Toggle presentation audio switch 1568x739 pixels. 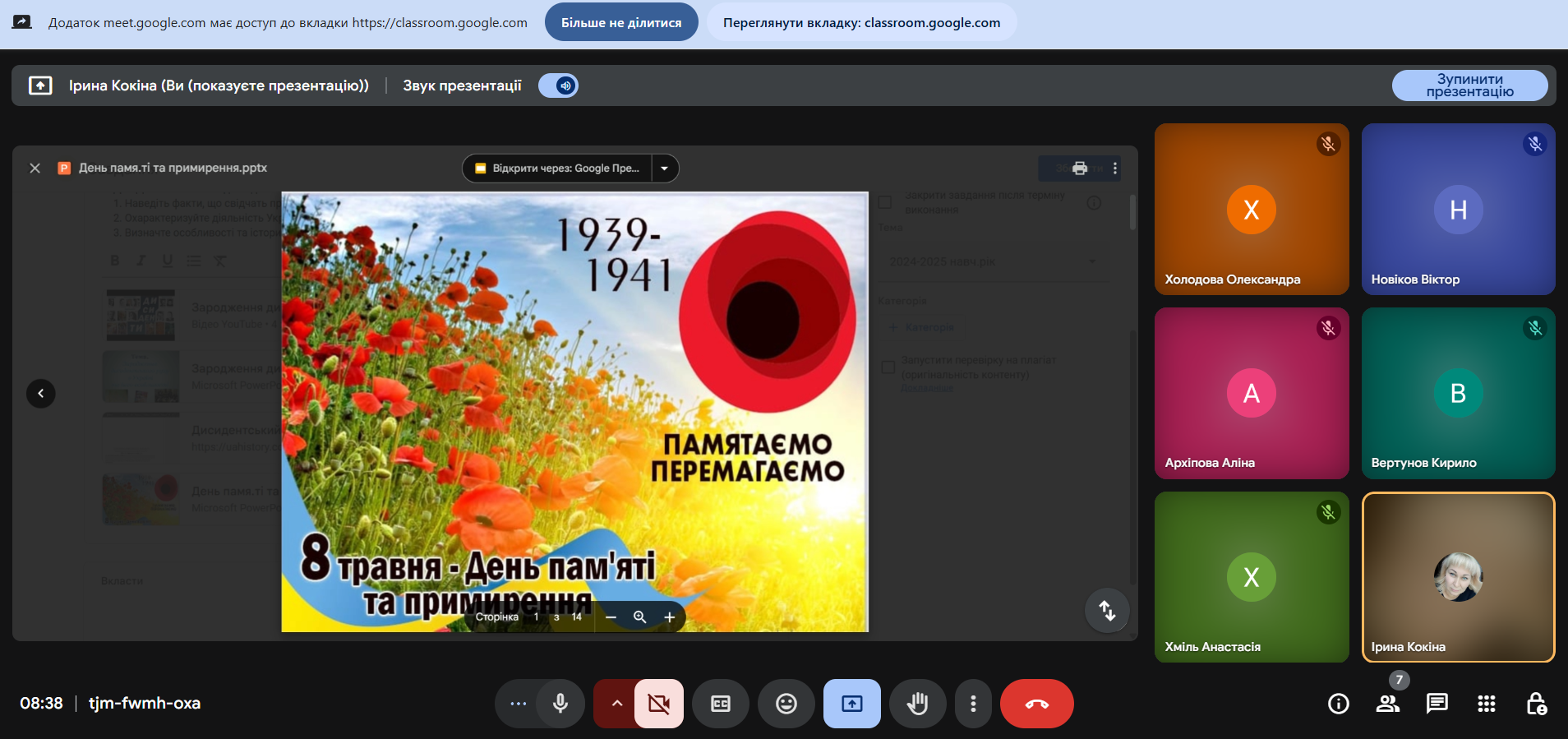[x=559, y=85]
